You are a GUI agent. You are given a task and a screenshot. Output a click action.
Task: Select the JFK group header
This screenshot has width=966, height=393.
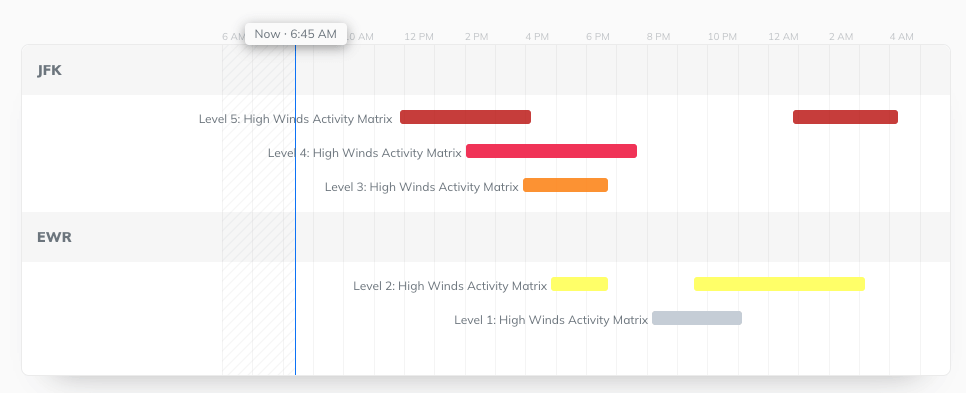(486, 70)
